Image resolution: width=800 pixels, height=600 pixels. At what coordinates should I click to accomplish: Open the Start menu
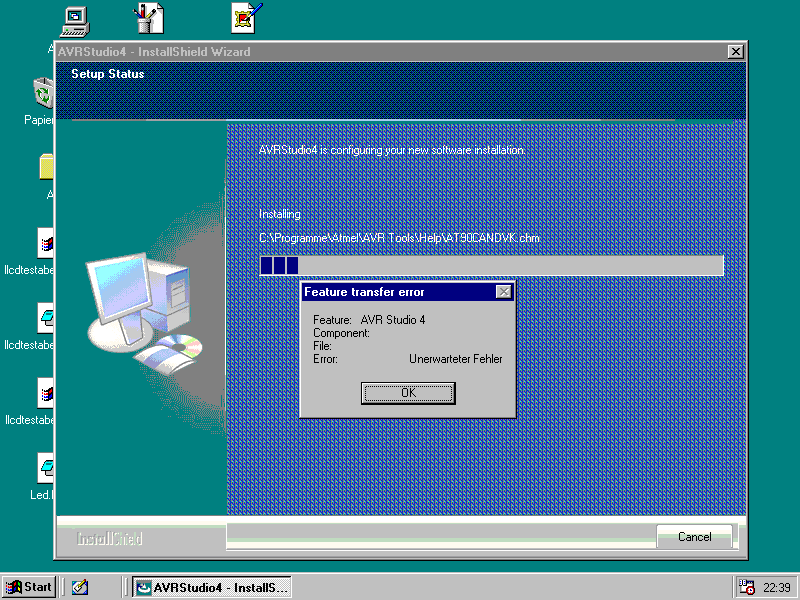29,587
